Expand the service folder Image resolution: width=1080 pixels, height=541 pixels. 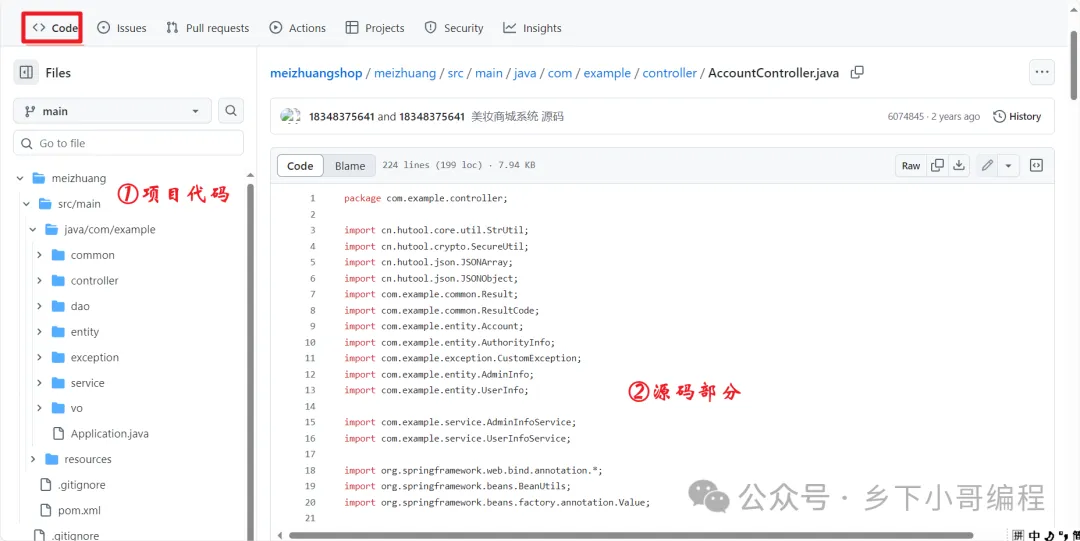click(39, 382)
